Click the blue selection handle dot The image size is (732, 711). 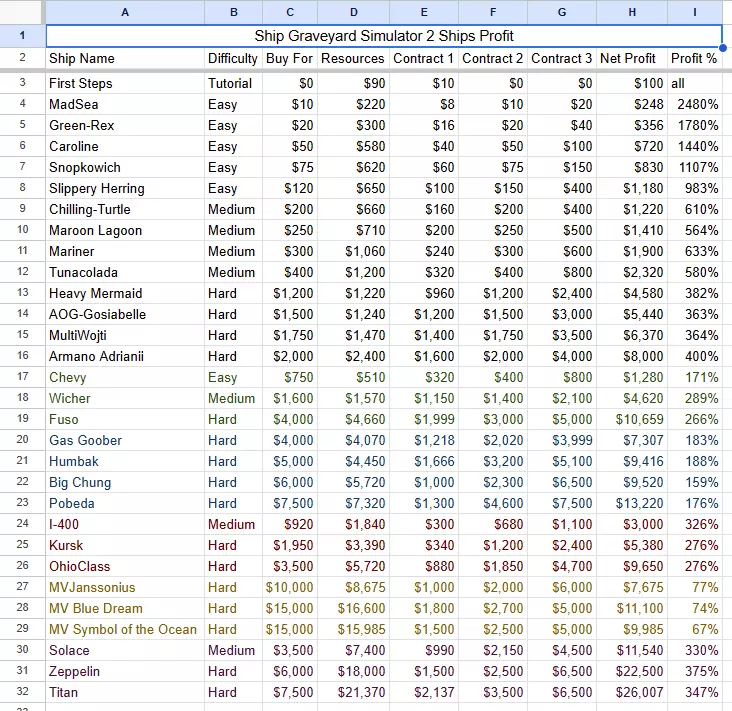coord(722,47)
